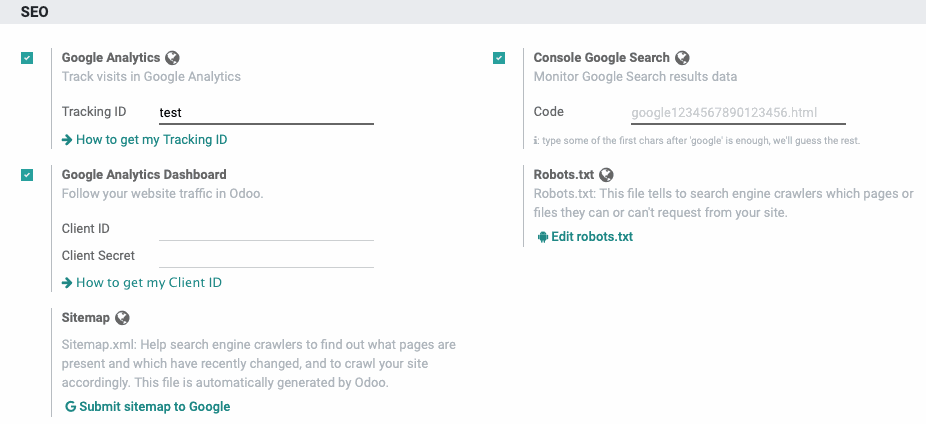Disable the Google Analytics checkbox

(27, 58)
